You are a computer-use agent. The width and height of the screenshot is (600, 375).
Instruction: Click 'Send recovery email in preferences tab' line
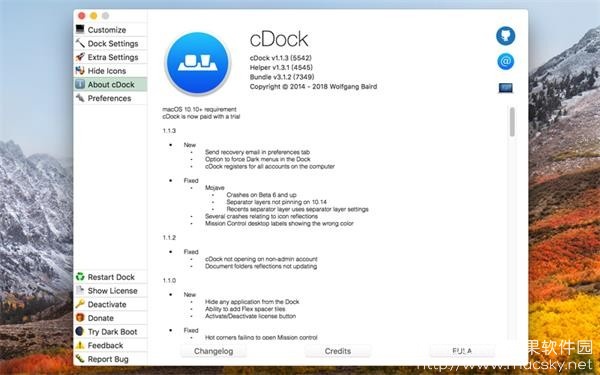point(257,152)
